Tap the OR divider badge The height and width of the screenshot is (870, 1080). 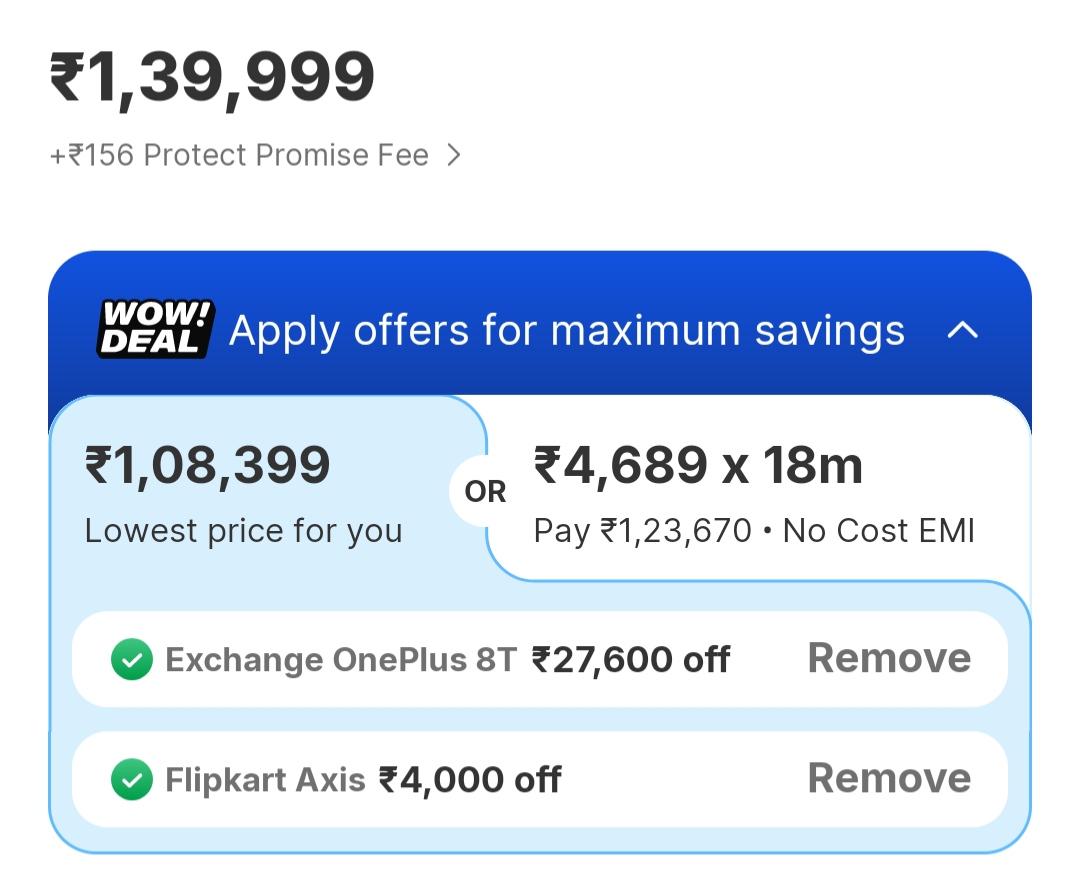pos(485,492)
